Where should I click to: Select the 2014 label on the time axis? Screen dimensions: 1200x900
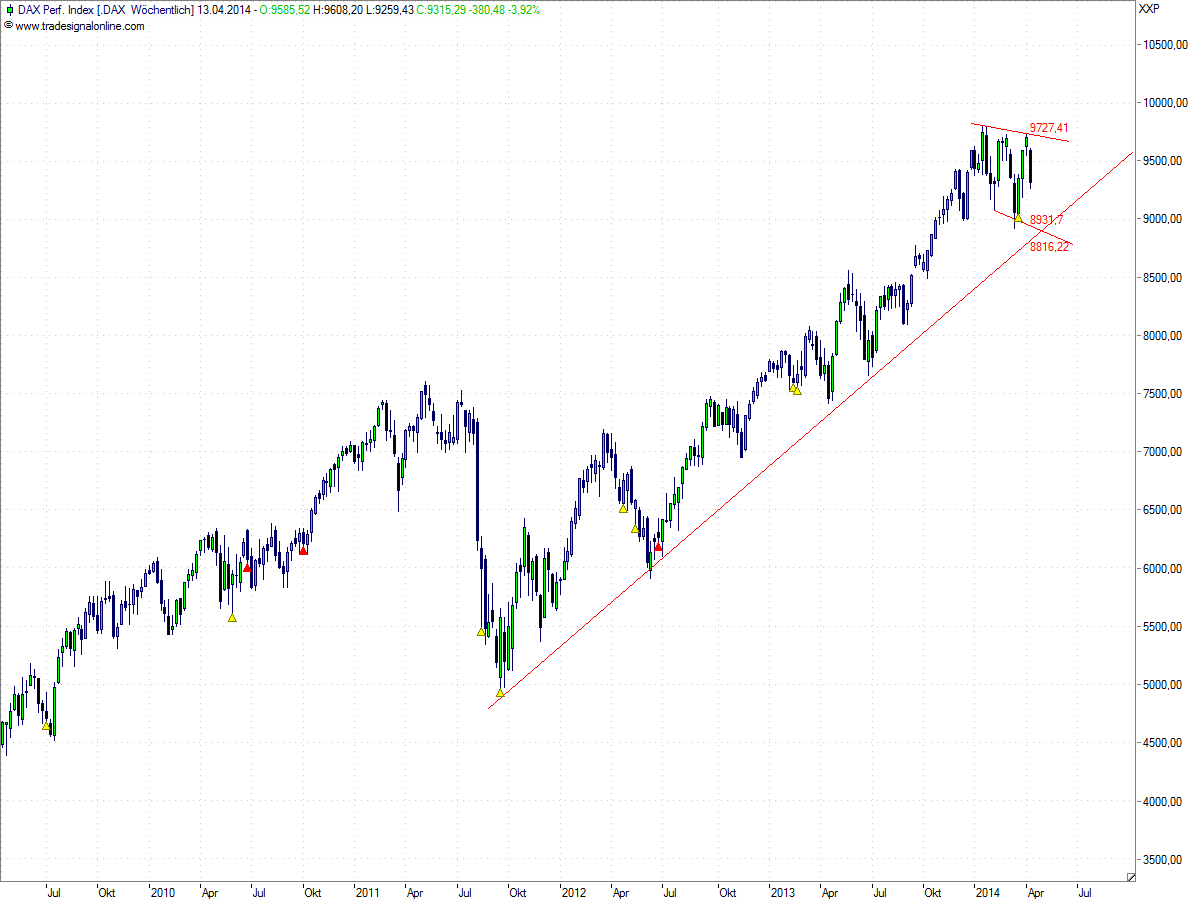(989, 889)
